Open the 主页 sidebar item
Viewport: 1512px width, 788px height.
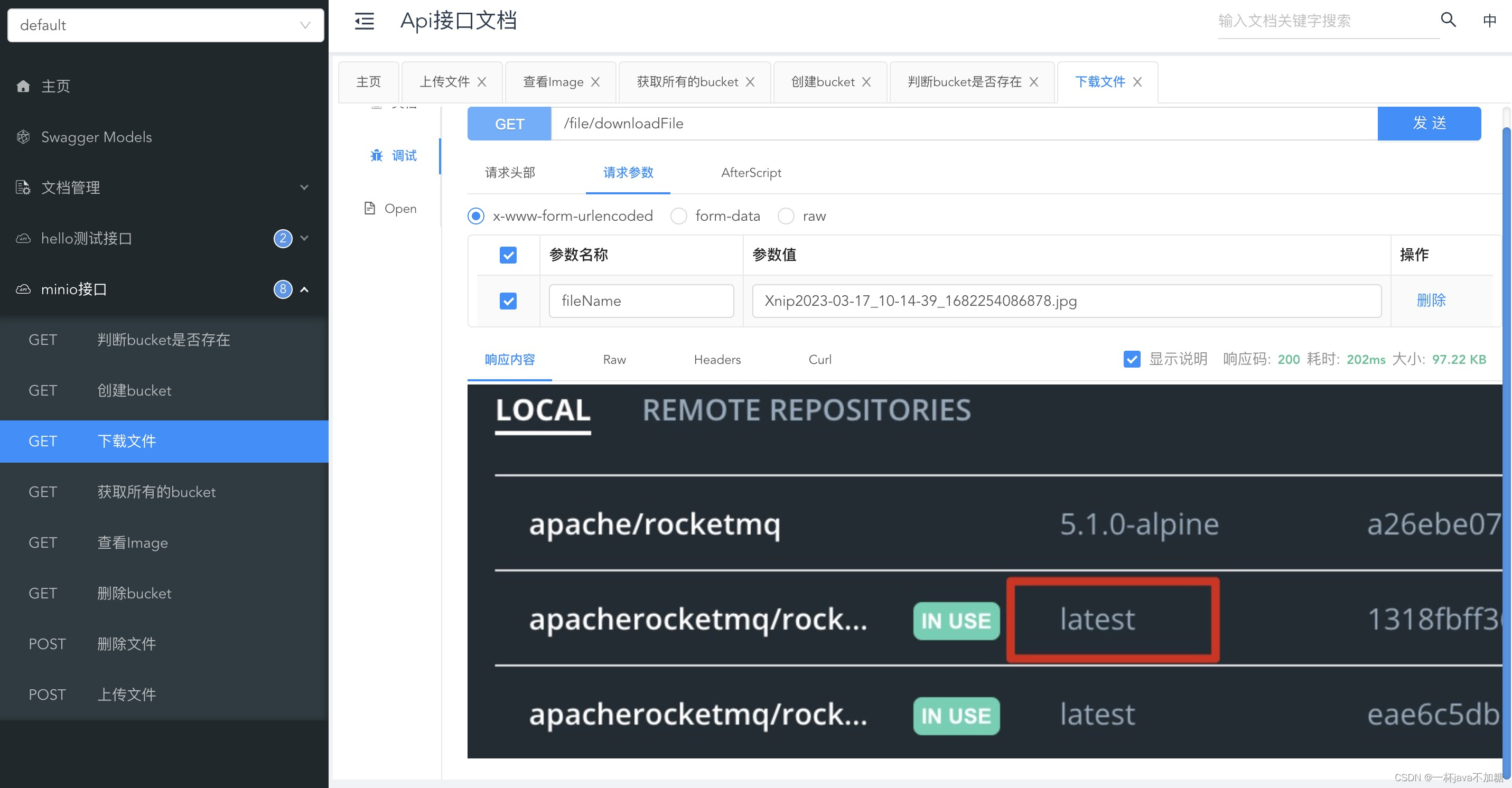point(164,86)
